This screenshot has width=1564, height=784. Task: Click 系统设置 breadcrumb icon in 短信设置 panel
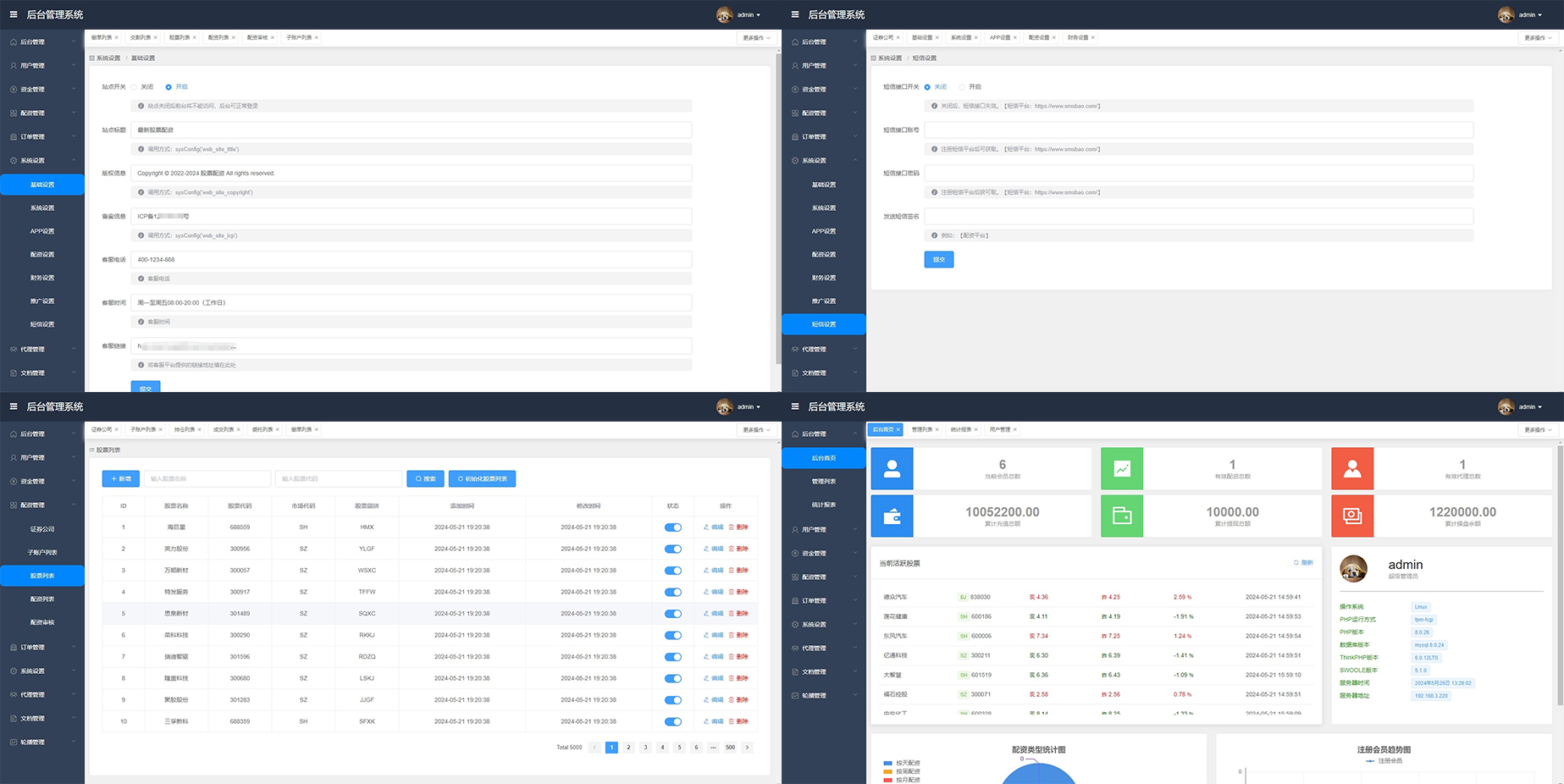(874, 58)
